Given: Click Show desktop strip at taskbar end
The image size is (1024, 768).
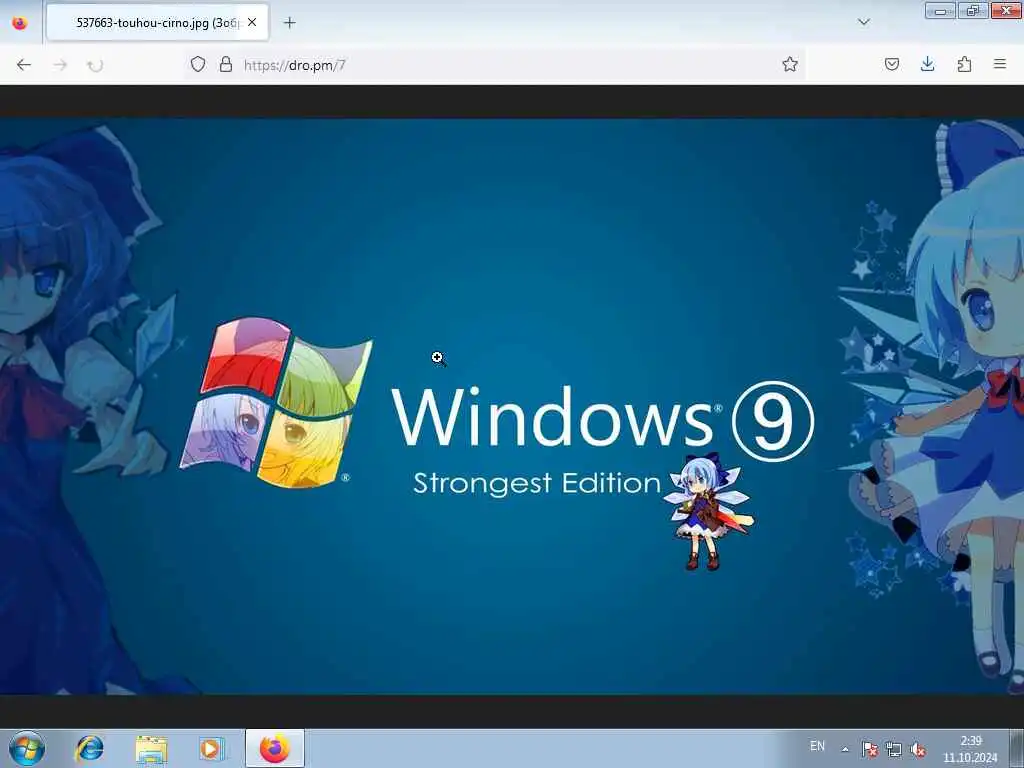Looking at the screenshot, I should (x=1017, y=748).
